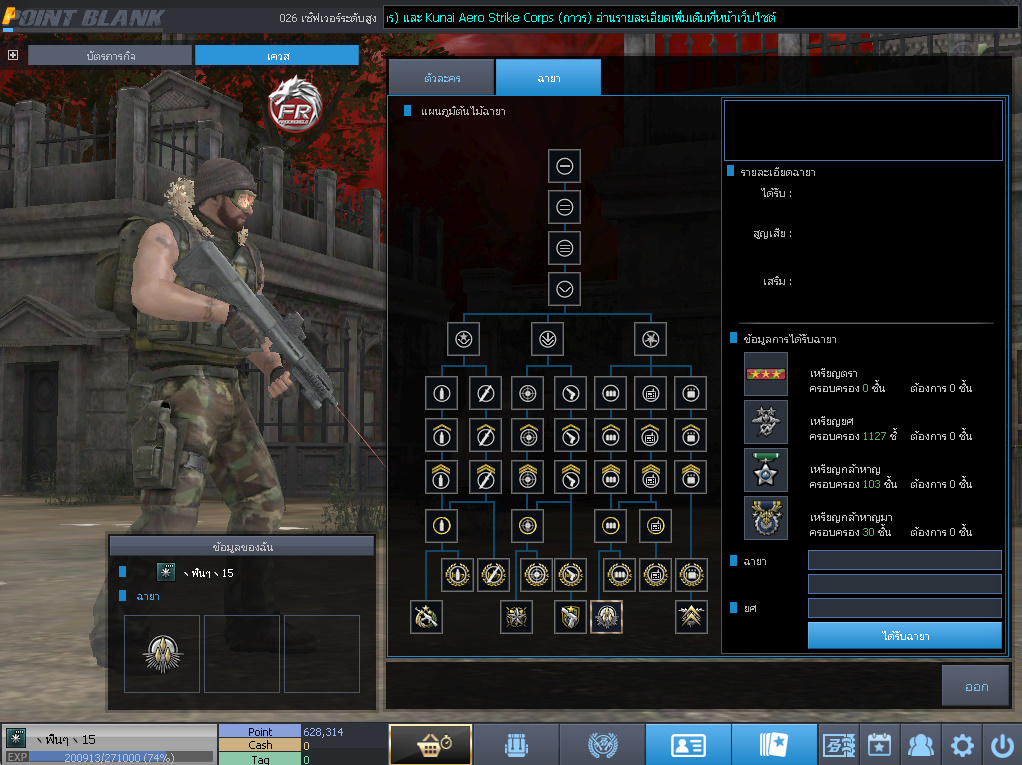
Task: Open the inventory backpack icon
Action: tap(515, 745)
